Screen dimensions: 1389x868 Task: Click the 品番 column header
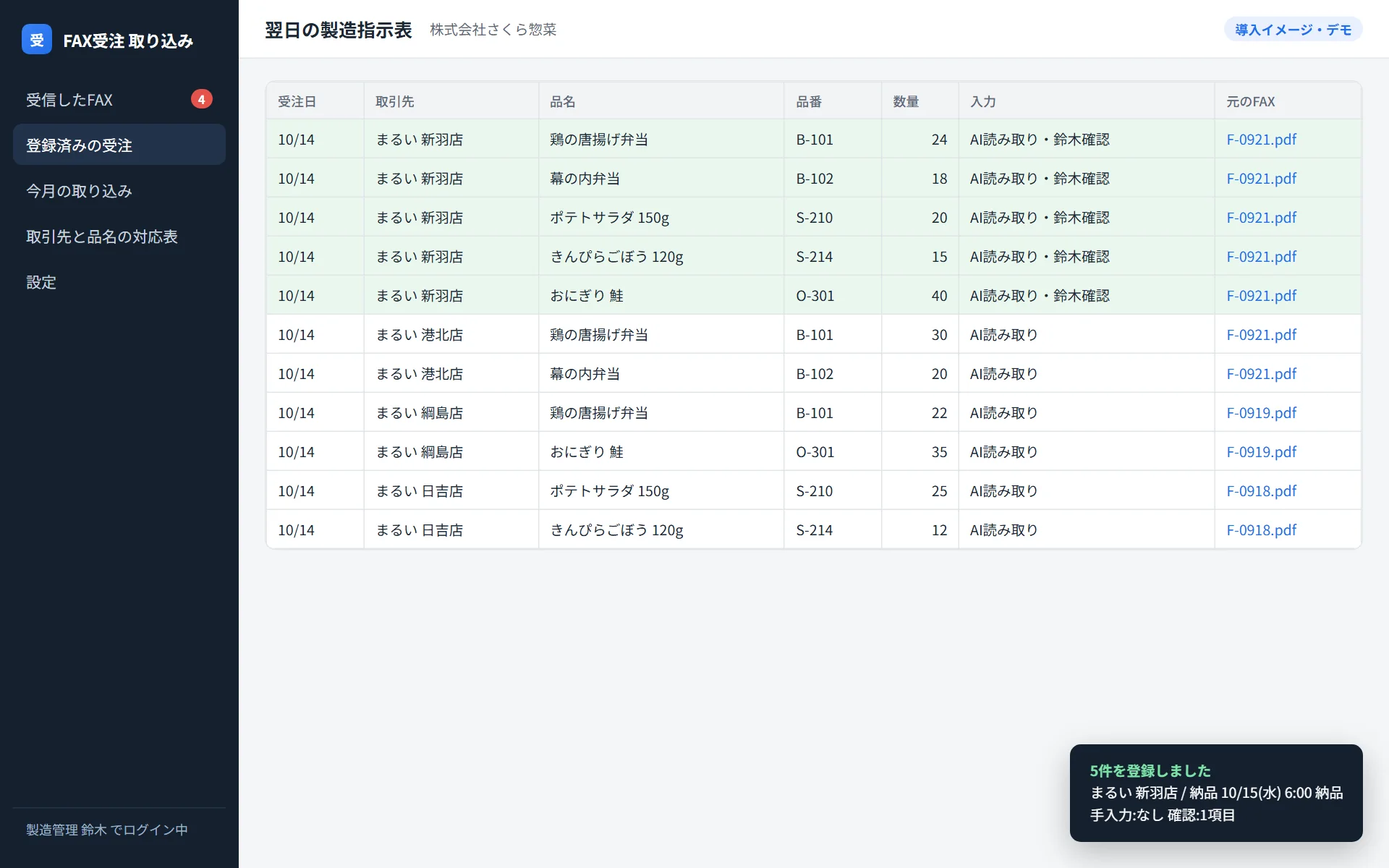833,101
